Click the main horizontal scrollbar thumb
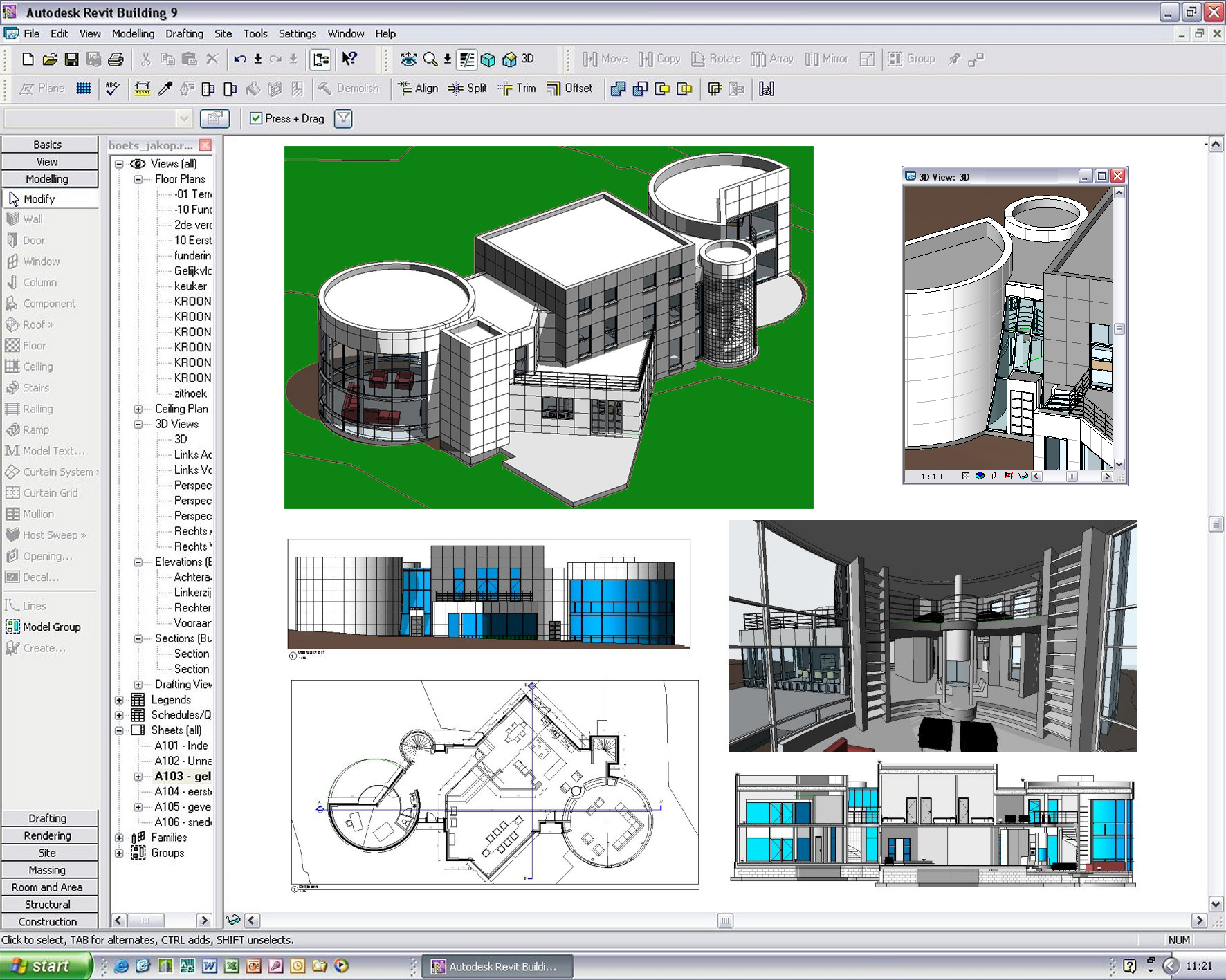The height and width of the screenshot is (980, 1226). coord(724,921)
